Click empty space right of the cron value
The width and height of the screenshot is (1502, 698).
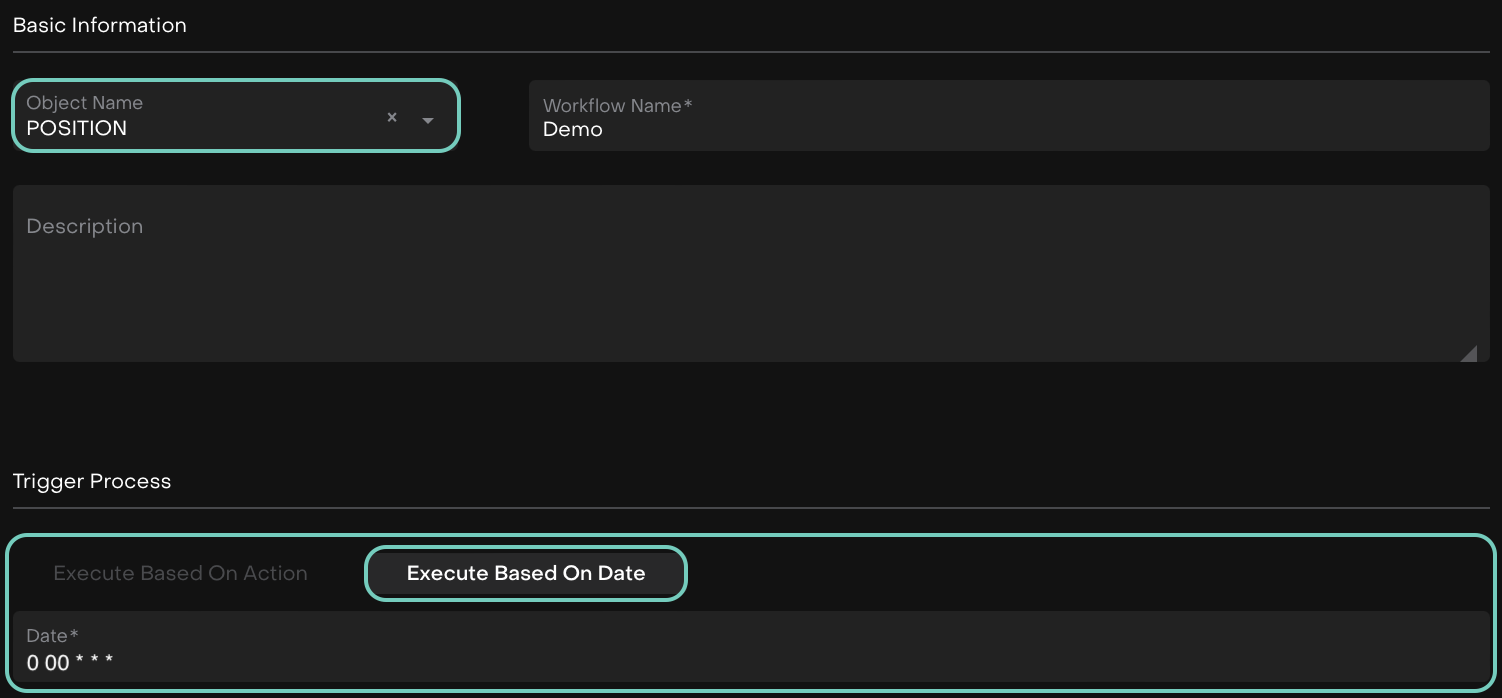pos(800,662)
